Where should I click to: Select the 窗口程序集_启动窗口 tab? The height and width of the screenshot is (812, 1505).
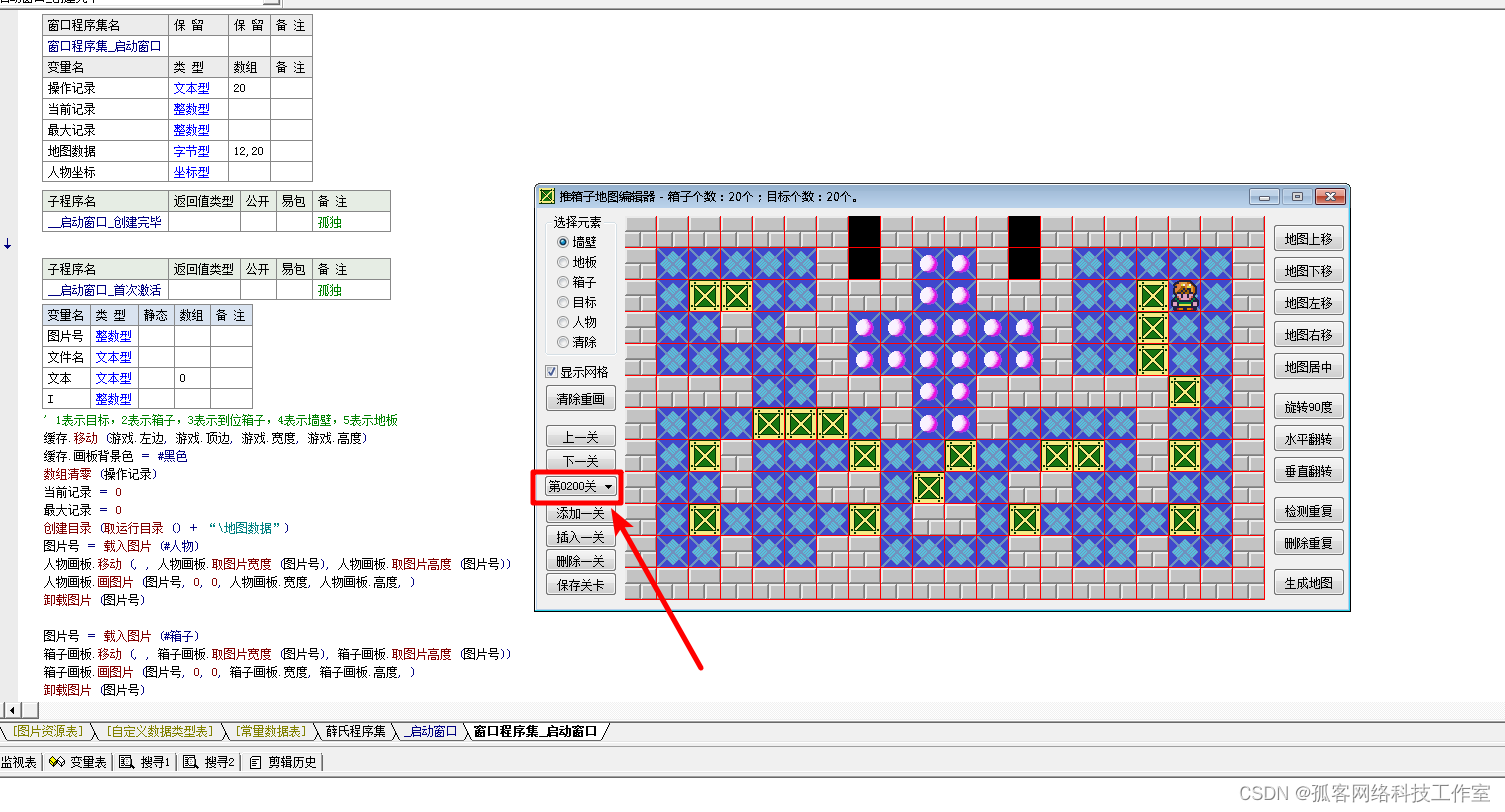pyautogui.click(x=535, y=731)
